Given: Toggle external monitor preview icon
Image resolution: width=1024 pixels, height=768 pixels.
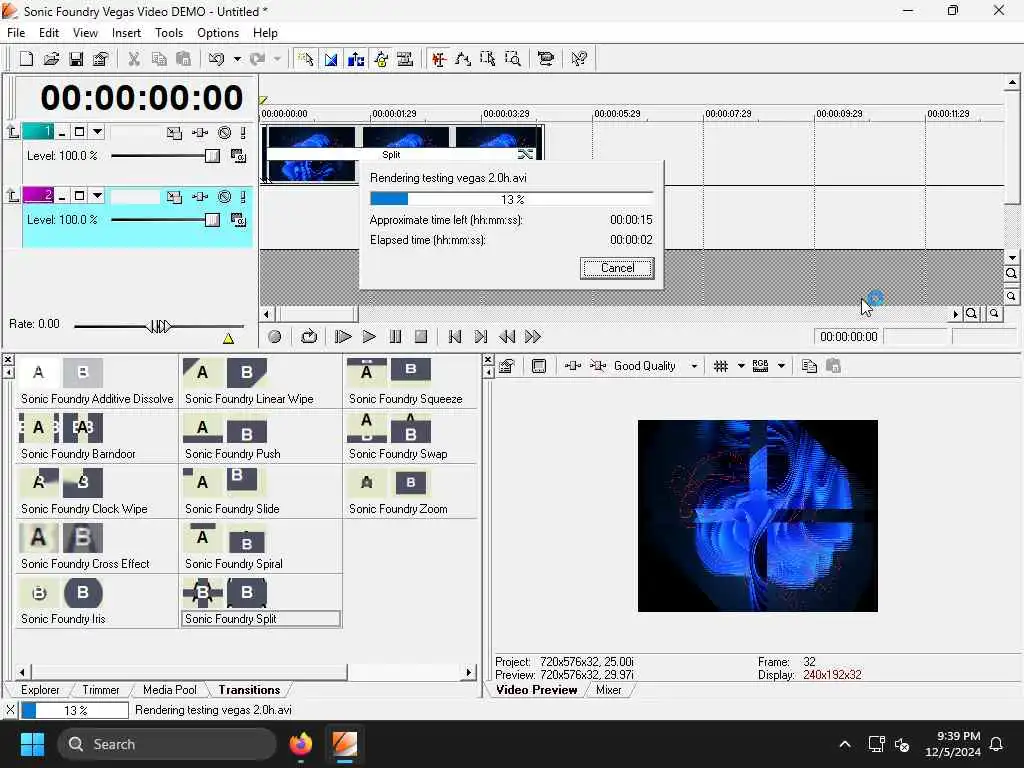Looking at the screenshot, I should 539,366.
